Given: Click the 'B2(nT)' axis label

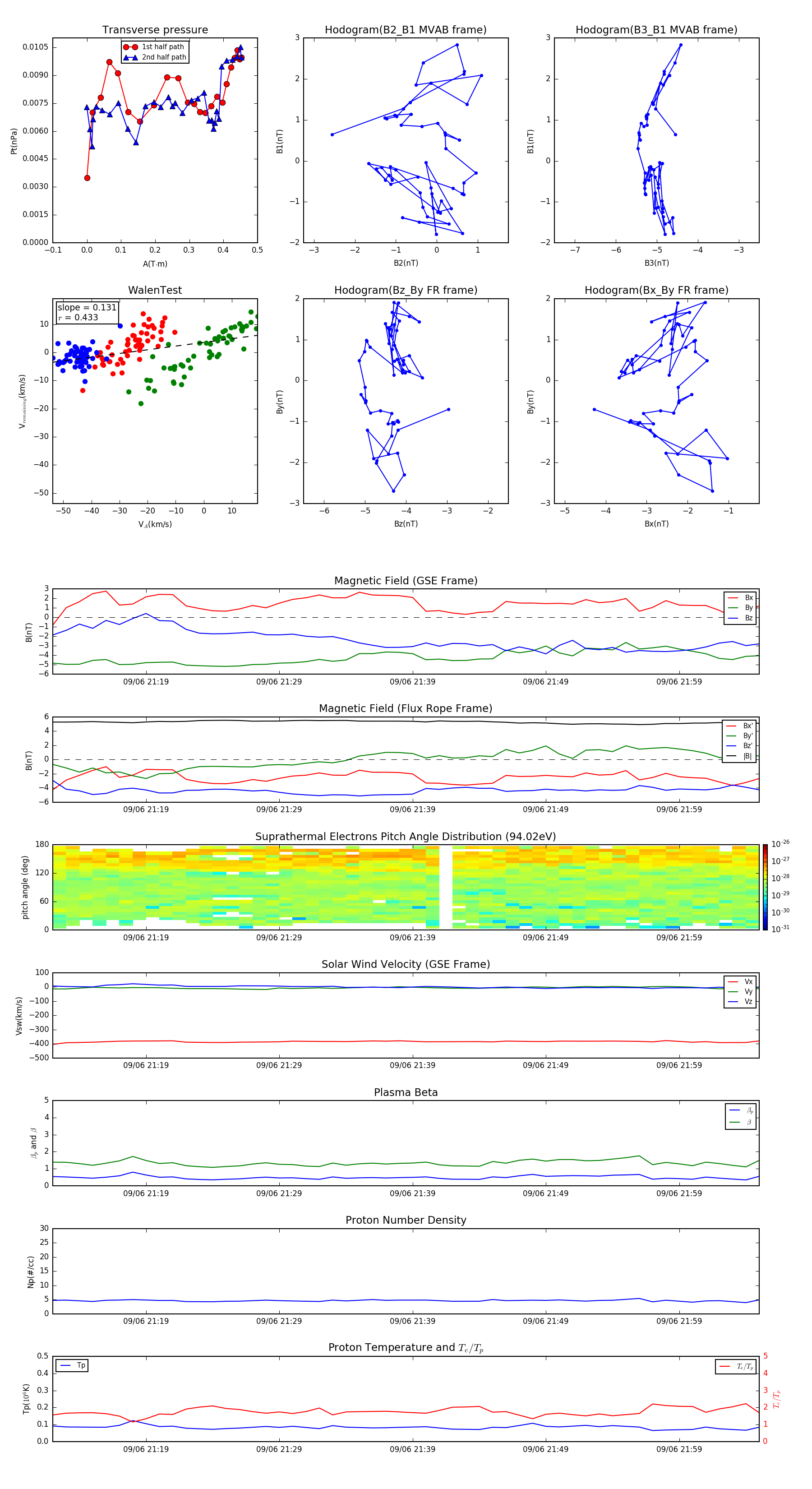Looking at the screenshot, I should 406,263.
